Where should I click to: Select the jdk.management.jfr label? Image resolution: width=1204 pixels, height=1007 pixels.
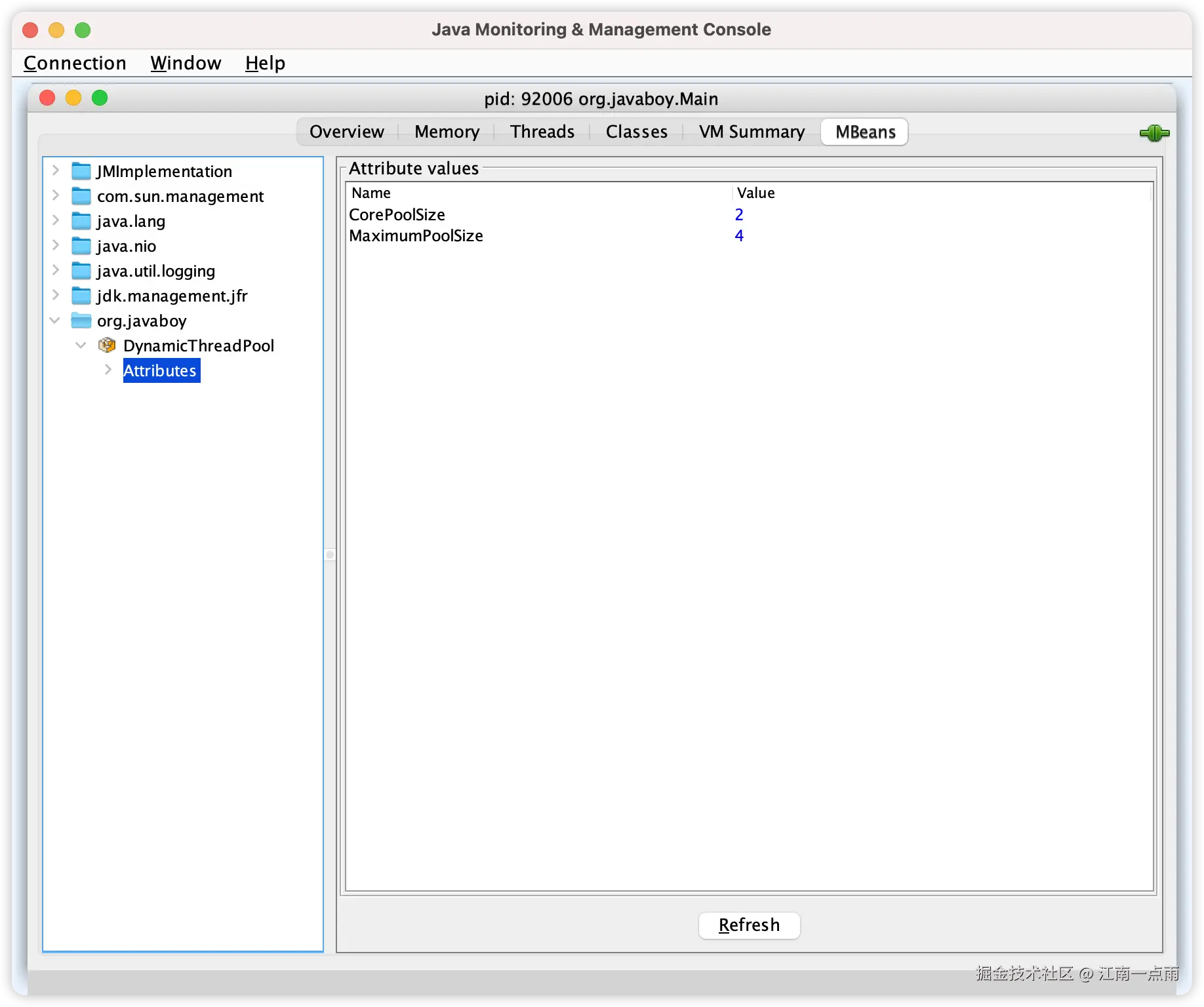172,296
